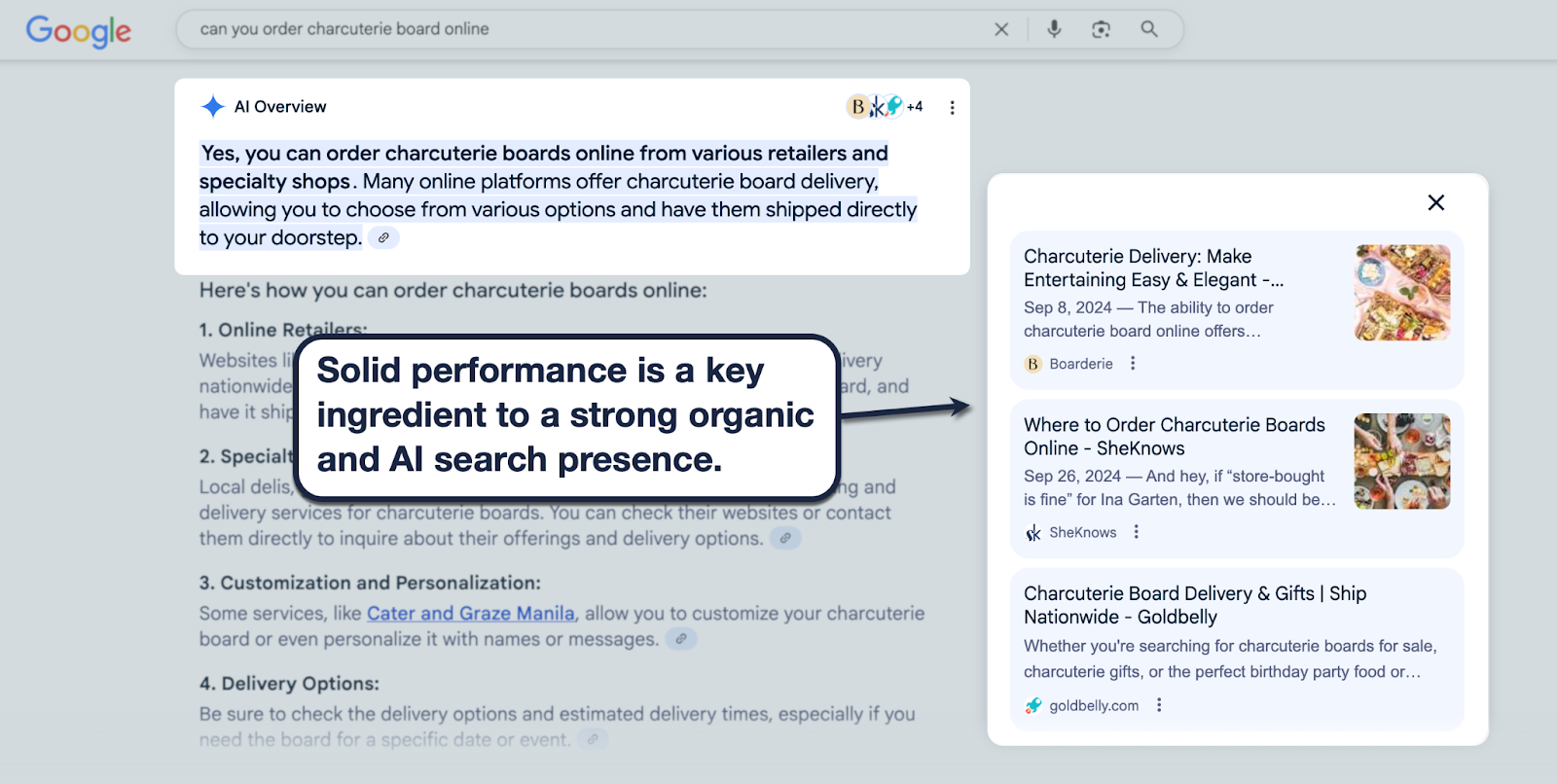Open AI Overview source icons with +4
Image resolution: width=1557 pixels, height=784 pixels.
point(885,106)
